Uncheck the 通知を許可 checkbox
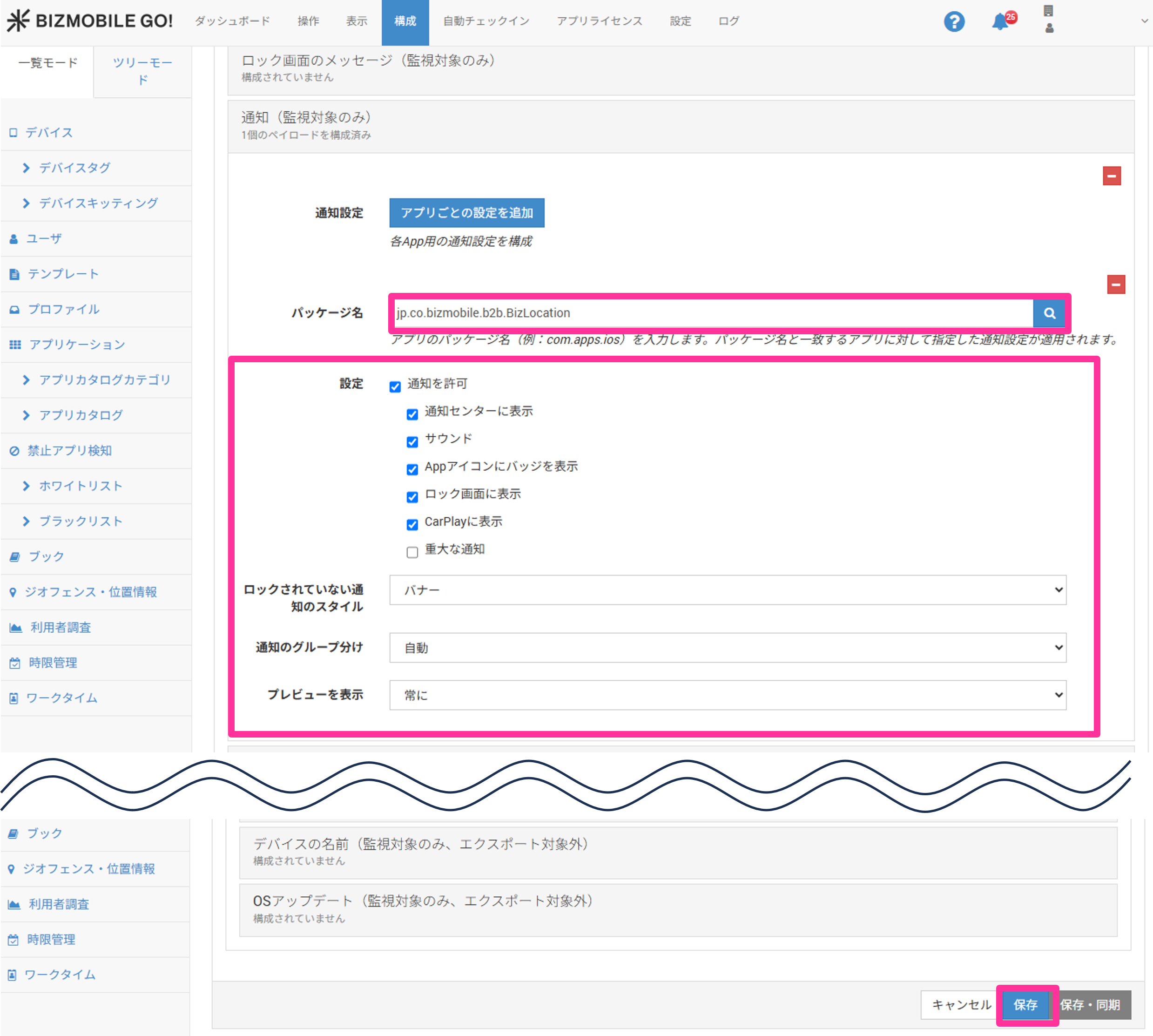 [395, 387]
